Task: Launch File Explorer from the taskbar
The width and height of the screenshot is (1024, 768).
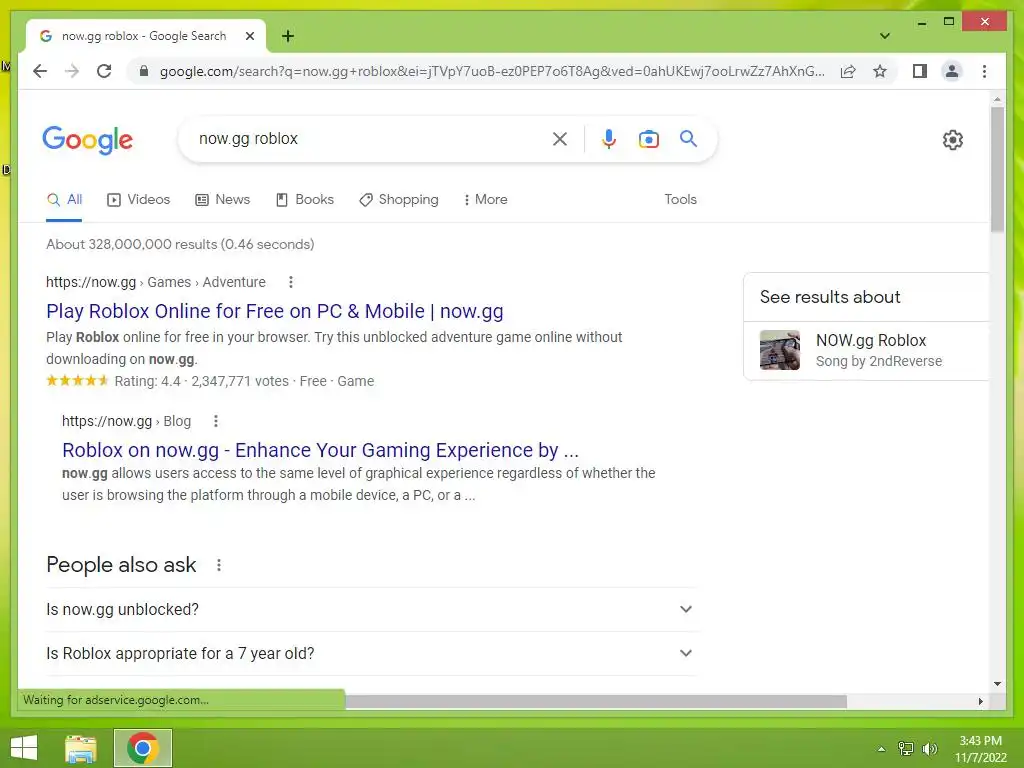Action: 81,748
